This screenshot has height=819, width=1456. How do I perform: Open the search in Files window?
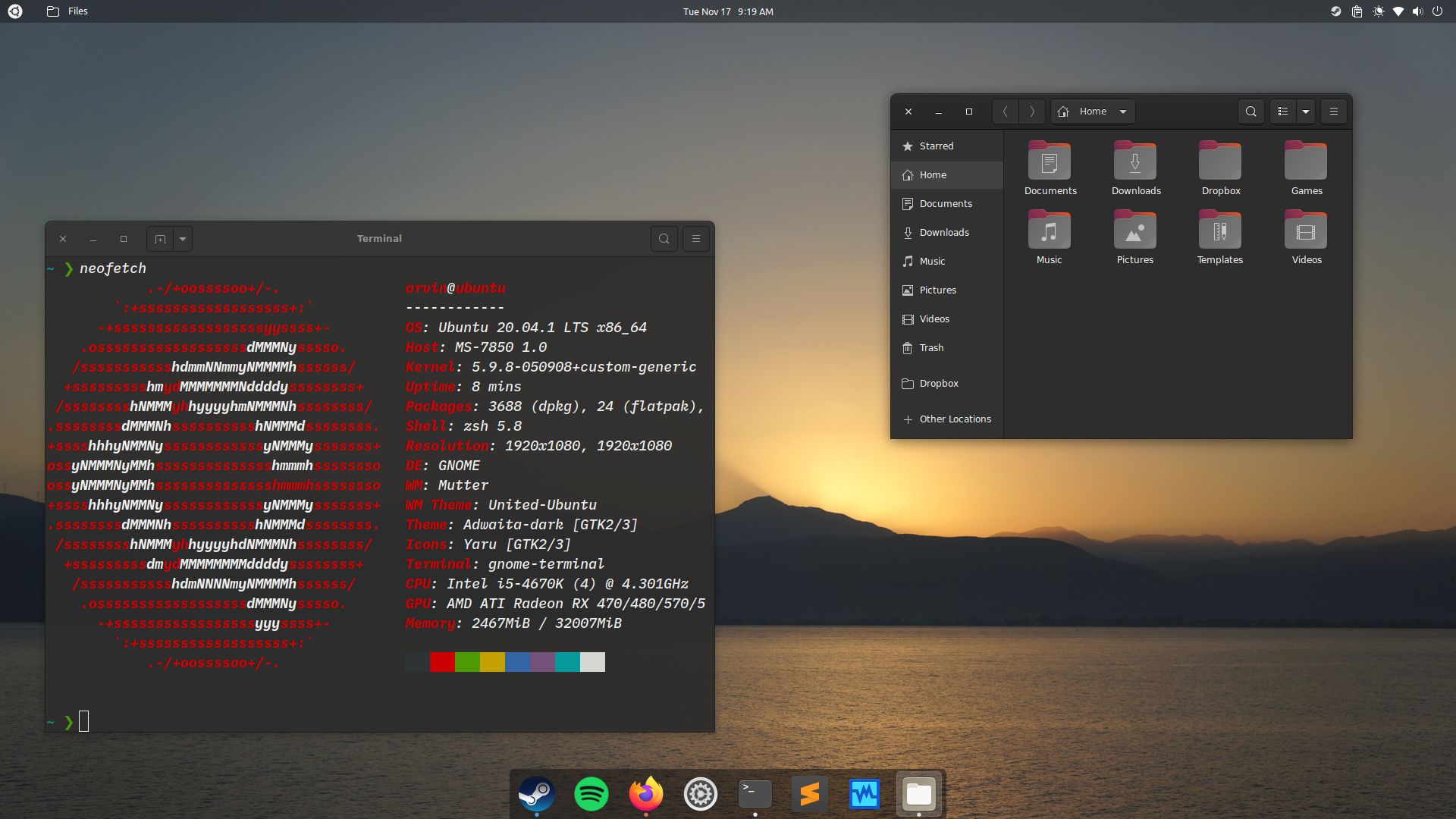pos(1251,111)
